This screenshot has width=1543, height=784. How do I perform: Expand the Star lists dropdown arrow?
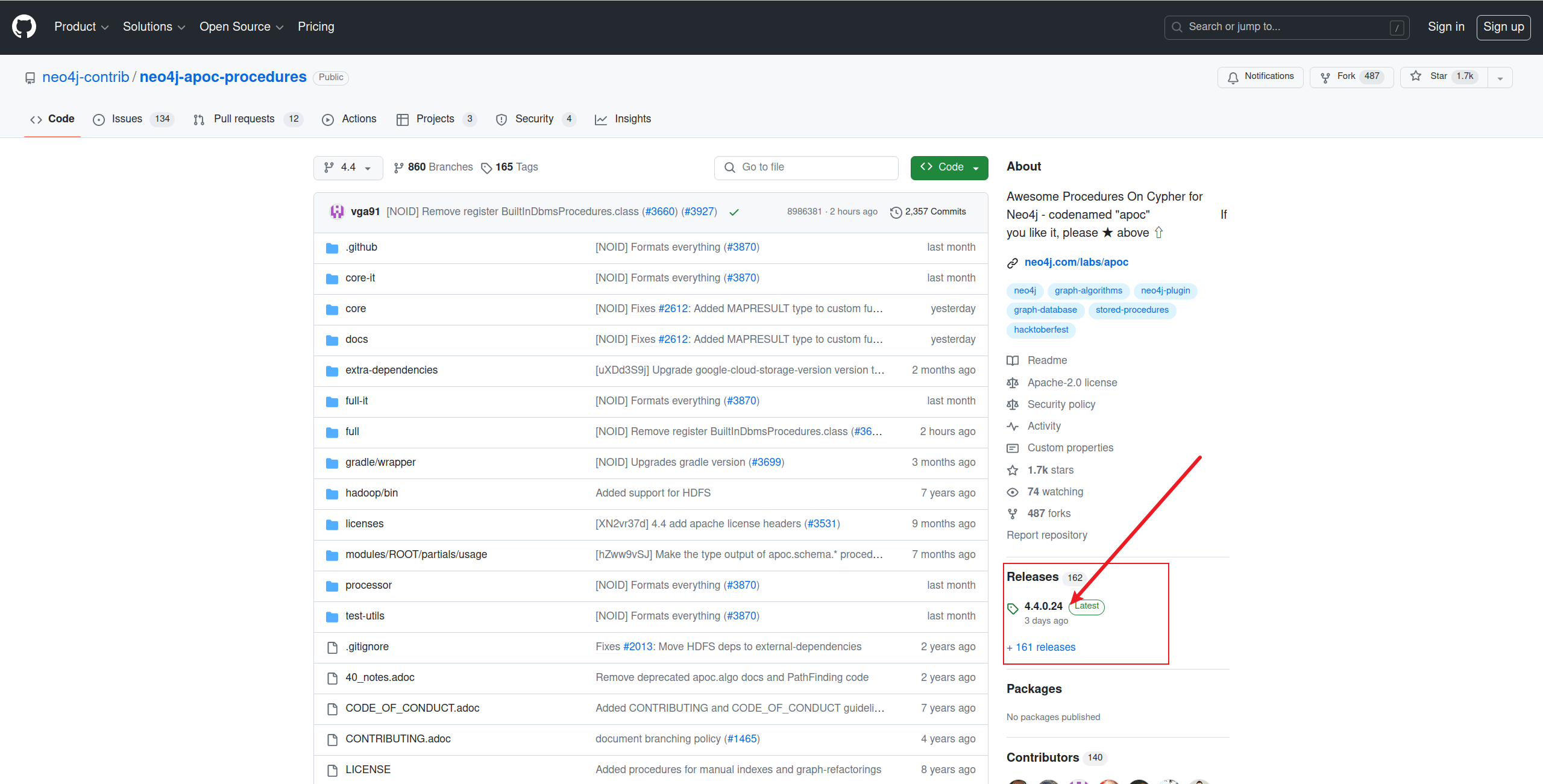pyautogui.click(x=1500, y=78)
